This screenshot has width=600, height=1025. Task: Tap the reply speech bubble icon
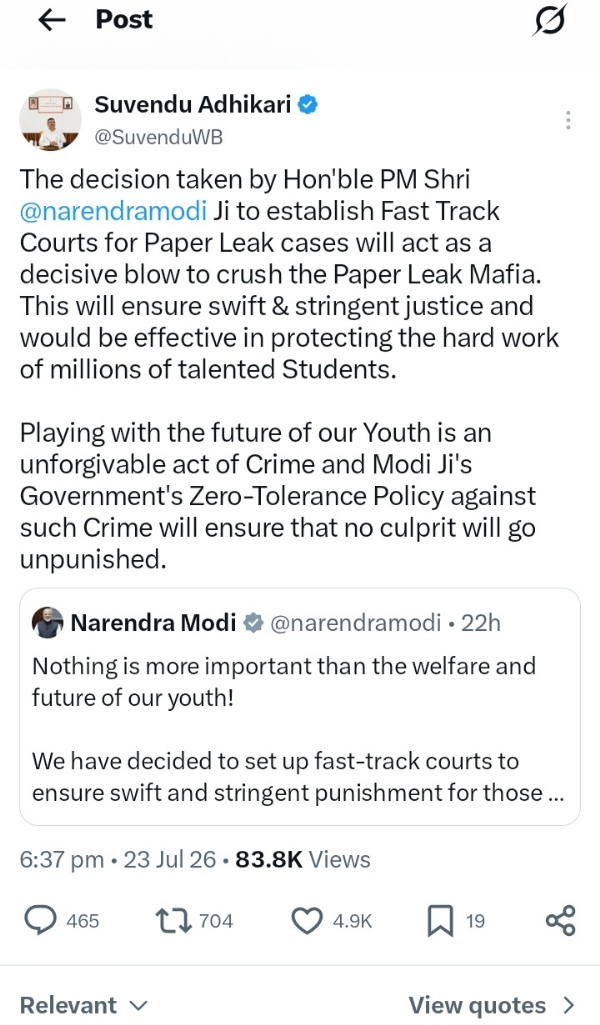40,920
